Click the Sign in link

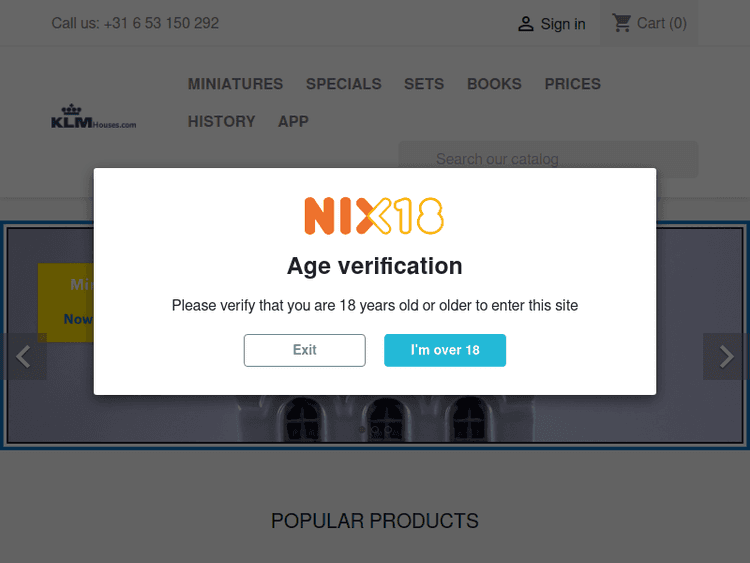(x=563, y=24)
